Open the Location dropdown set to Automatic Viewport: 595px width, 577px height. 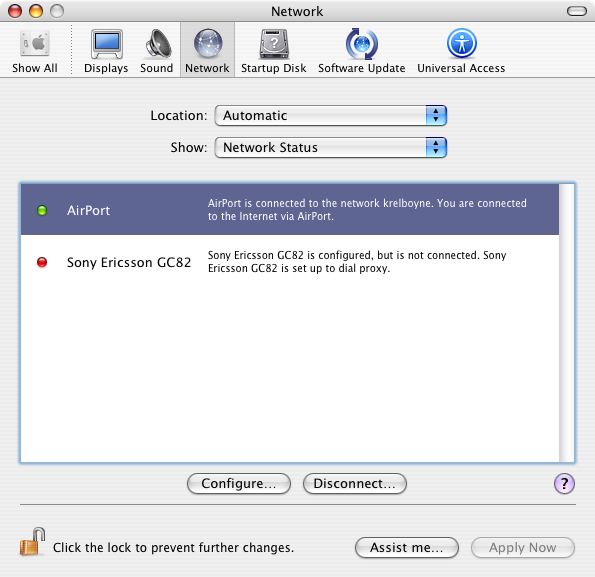pyautogui.click(x=331, y=115)
